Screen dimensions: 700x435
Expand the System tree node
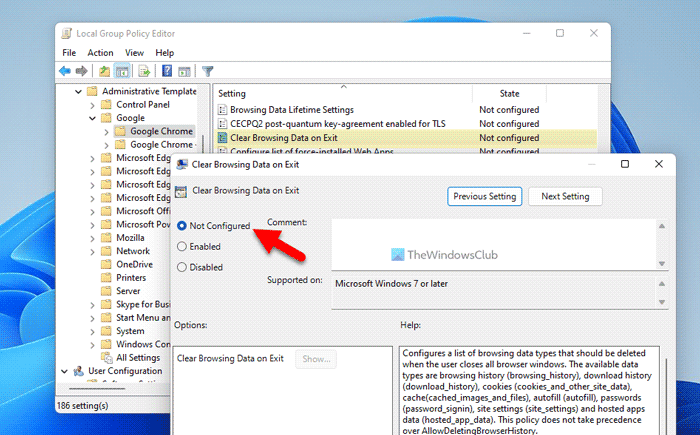[92, 331]
